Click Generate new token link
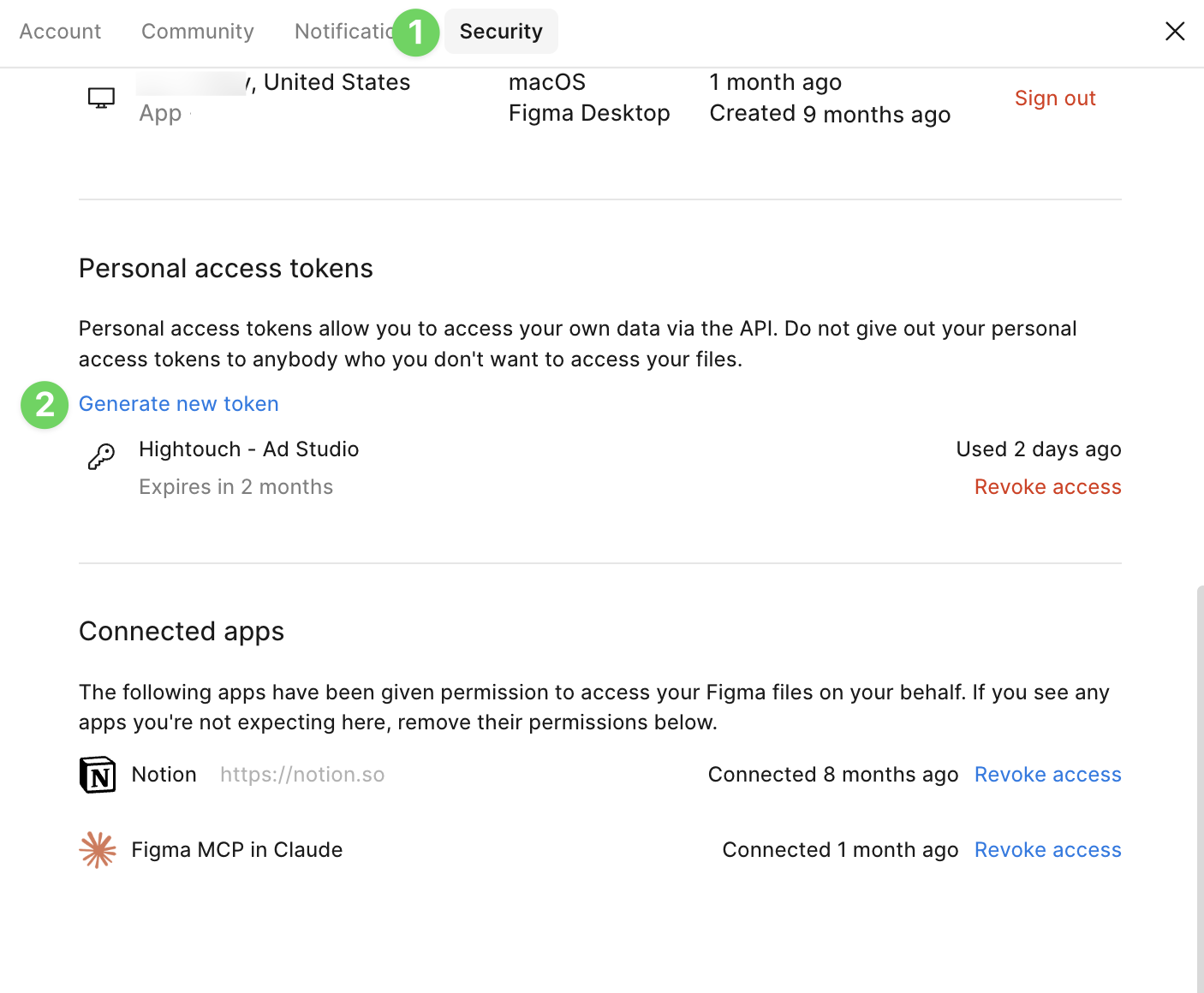 pos(179,404)
